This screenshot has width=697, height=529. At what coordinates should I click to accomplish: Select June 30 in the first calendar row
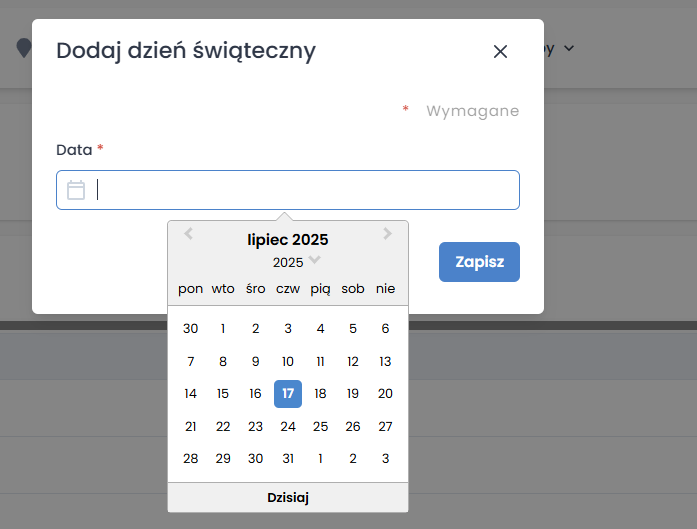tap(191, 329)
